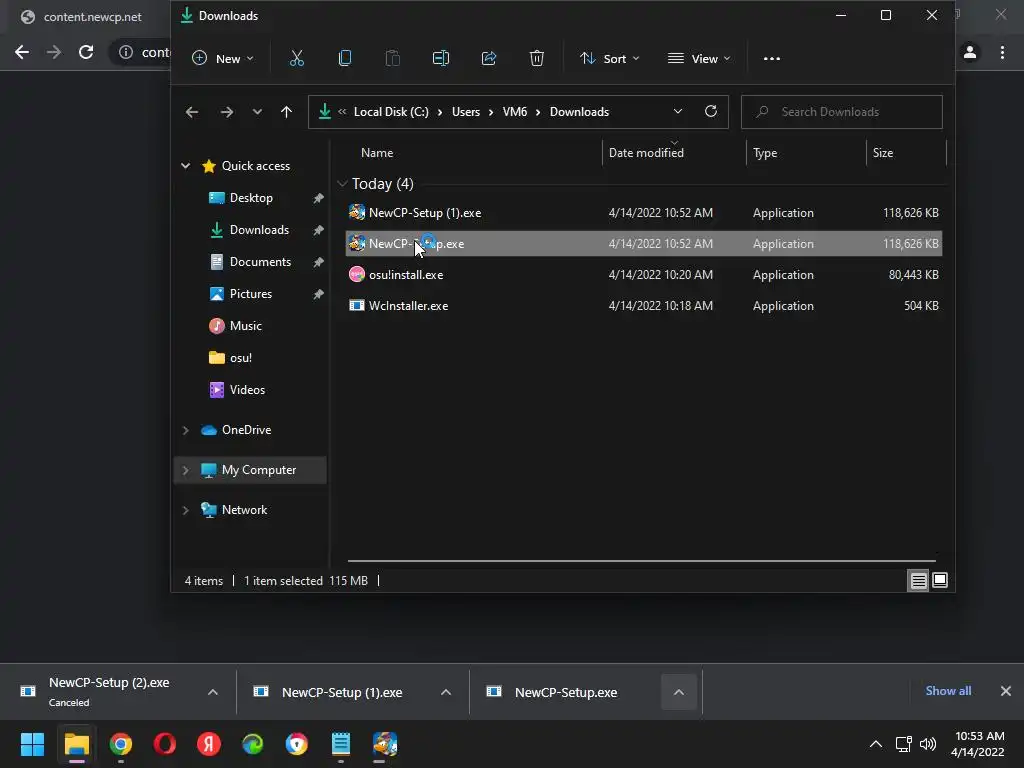
Task: Open the NewCP penguin taskbar icon
Action: pos(385,744)
